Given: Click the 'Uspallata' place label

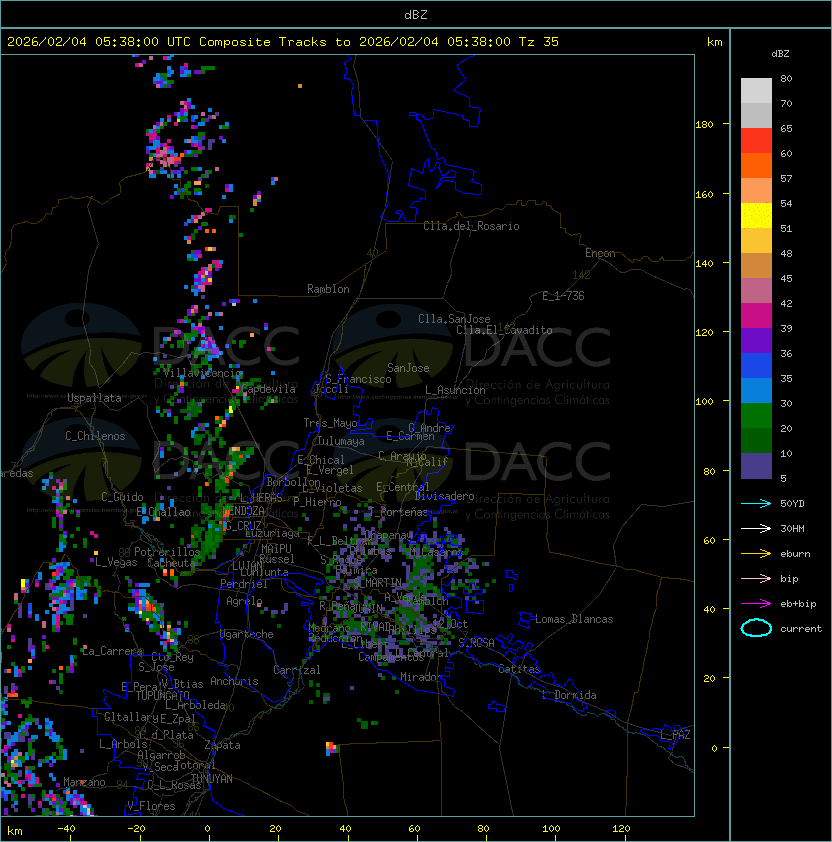Looking at the screenshot, I should [x=94, y=398].
